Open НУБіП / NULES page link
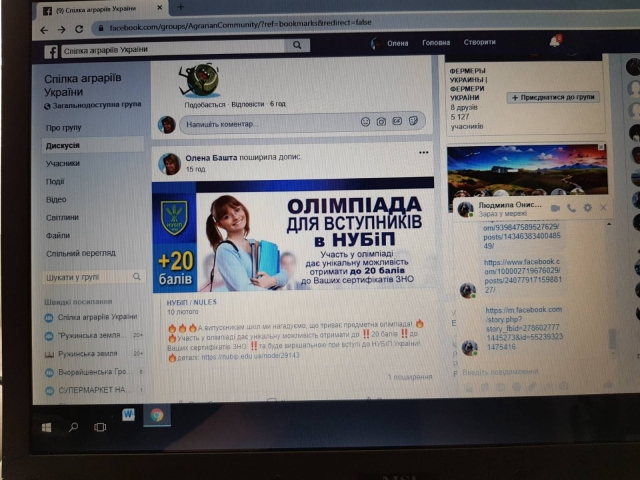The image size is (640, 480). click(x=191, y=302)
